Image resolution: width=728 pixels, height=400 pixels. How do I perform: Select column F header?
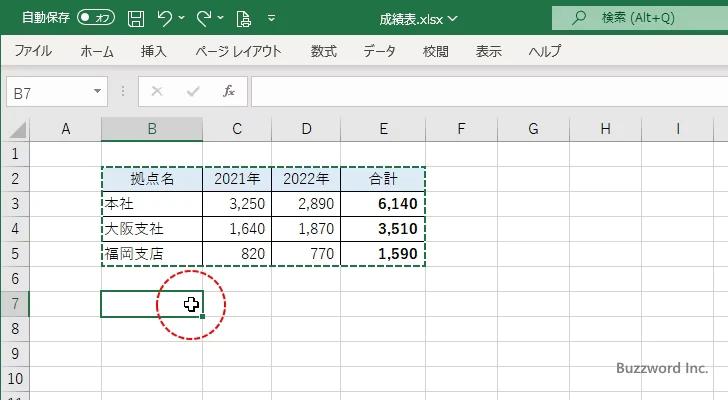pyautogui.click(x=461, y=129)
